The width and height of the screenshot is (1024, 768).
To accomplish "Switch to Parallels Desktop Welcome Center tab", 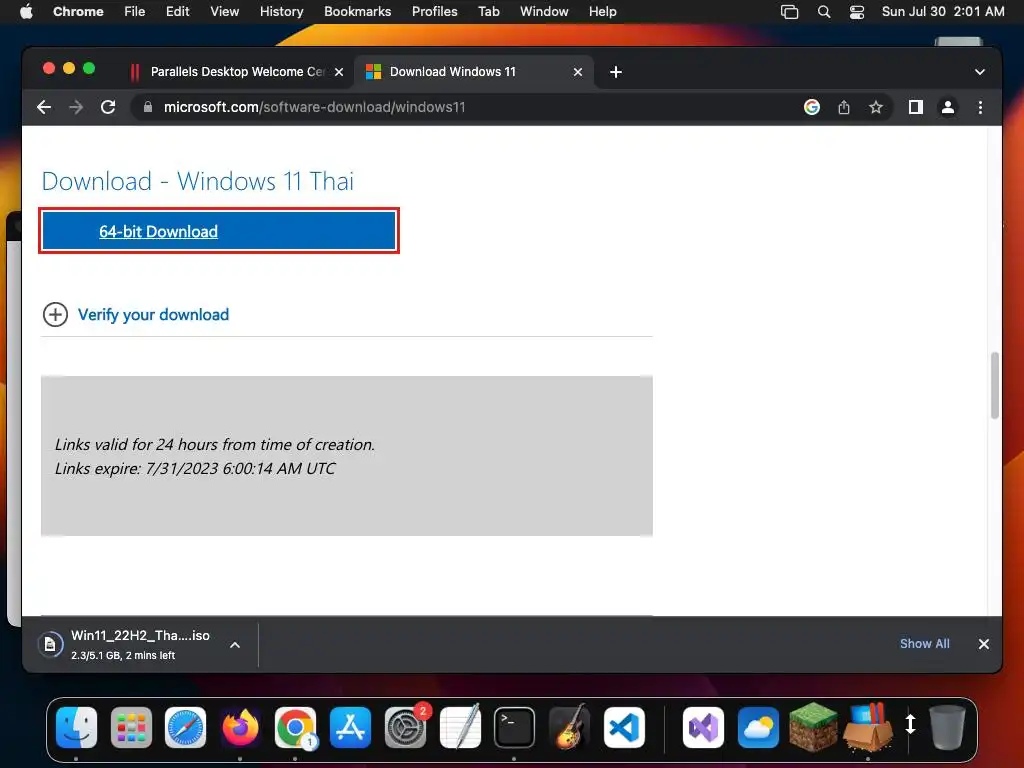I will coord(236,72).
